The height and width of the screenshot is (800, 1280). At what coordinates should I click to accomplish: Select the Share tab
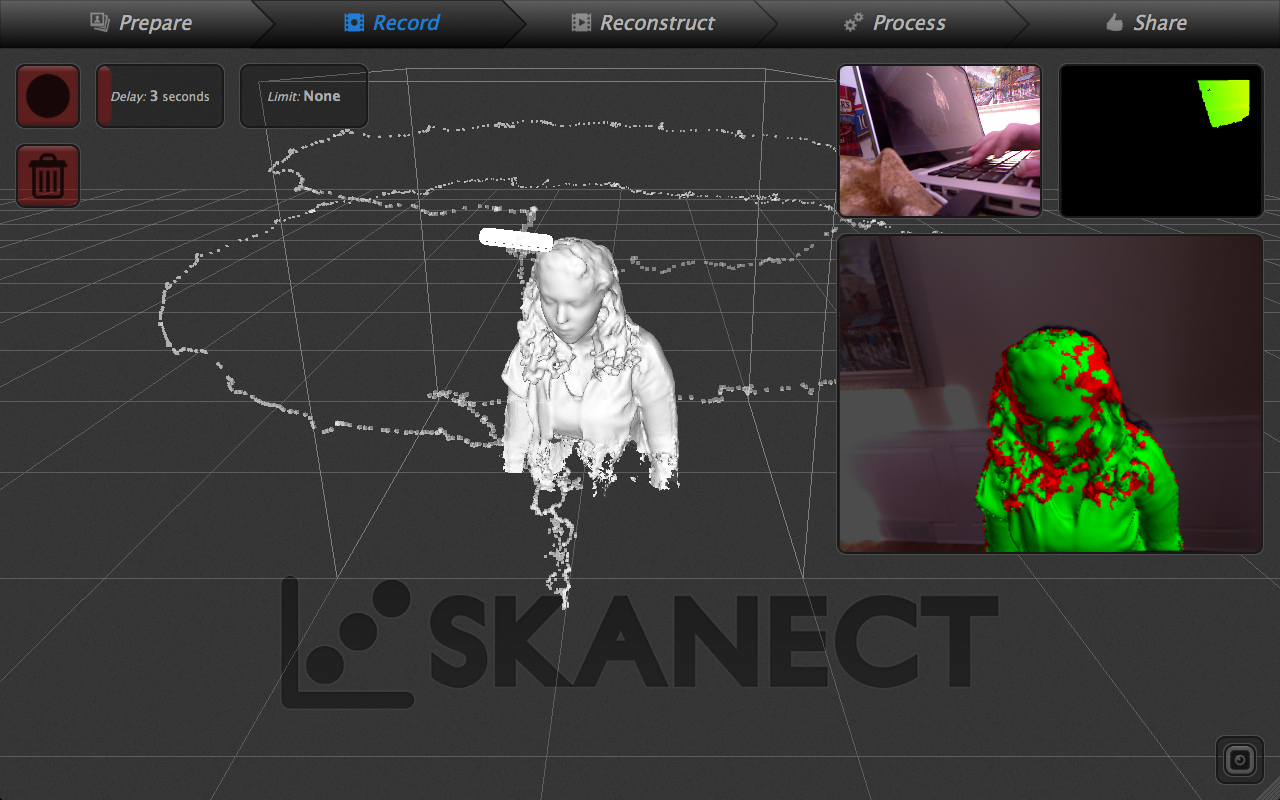point(1146,22)
